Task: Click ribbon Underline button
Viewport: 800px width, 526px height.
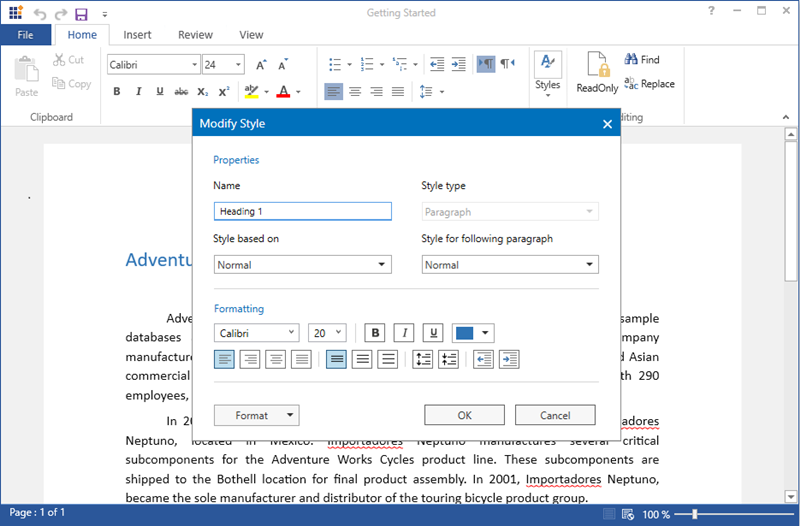Action: pyautogui.click(x=160, y=92)
